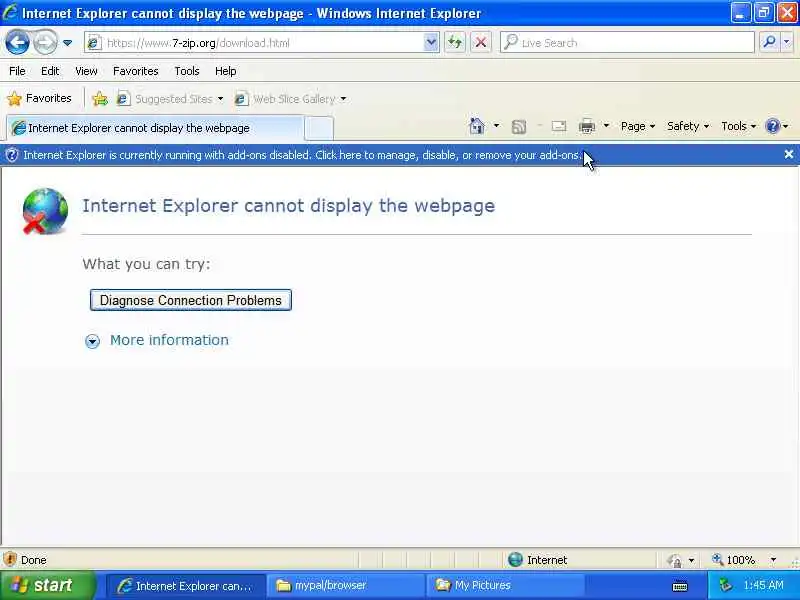
Task: Click the Internet Explorer title bar logo
Action: point(10,12)
